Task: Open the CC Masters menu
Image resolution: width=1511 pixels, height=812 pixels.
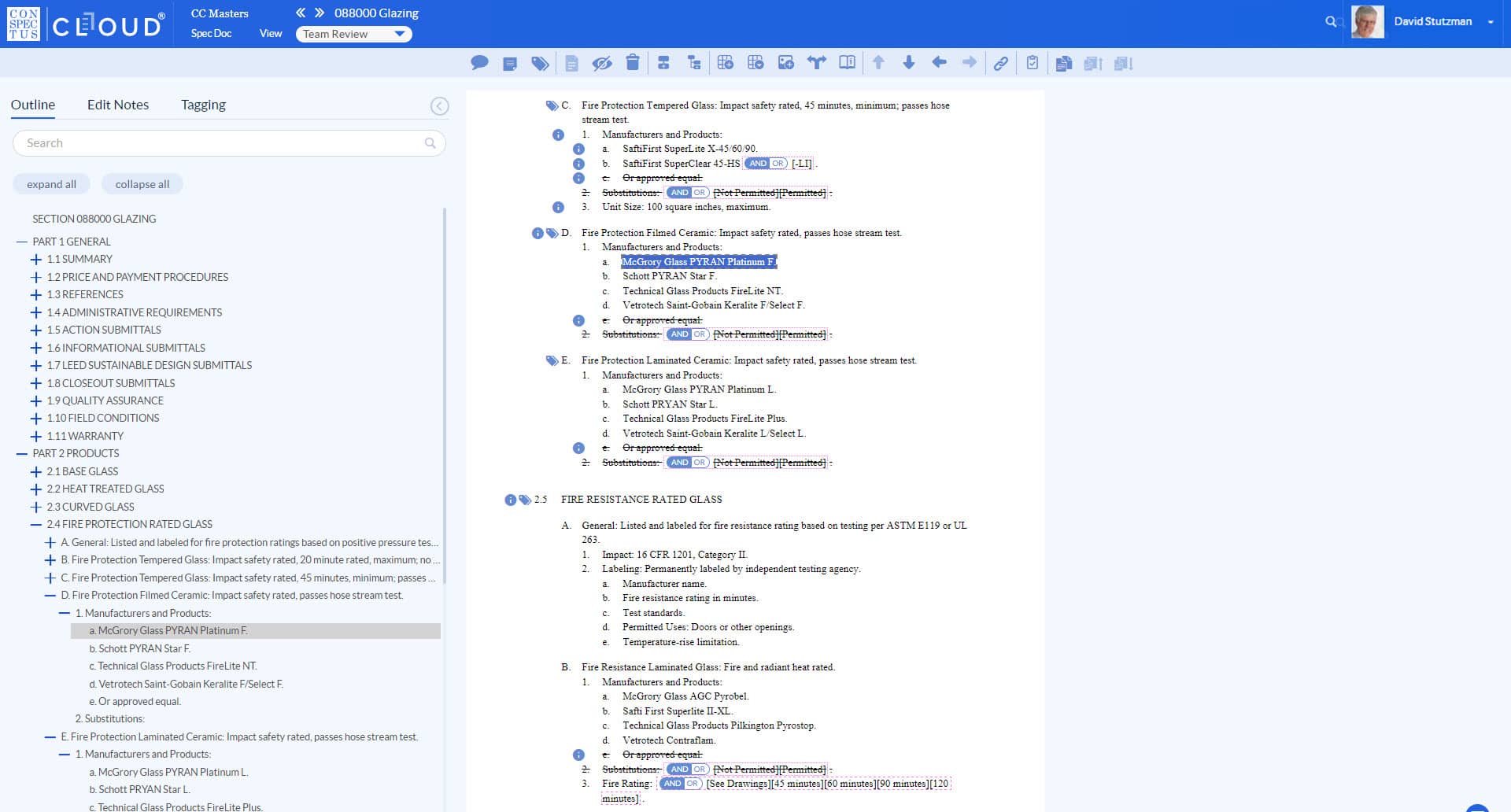Action: (220, 13)
